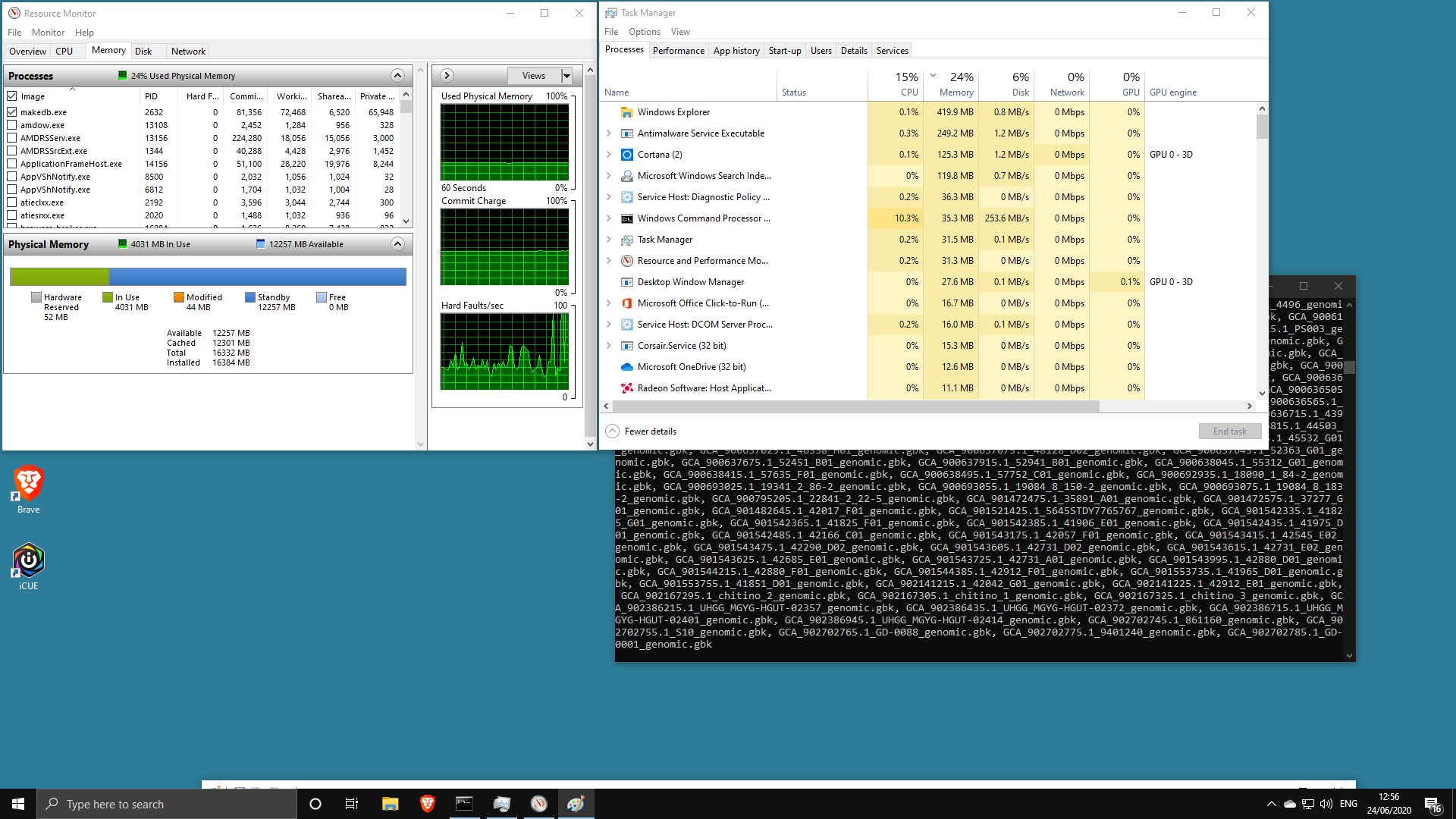Viewport: 1456px width, 819px height.
Task: Click the Radeon Software Host Application icon
Action: point(626,388)
